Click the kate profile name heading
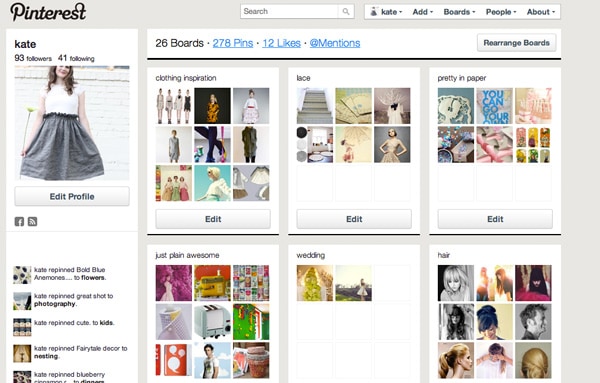Viewport: 600px width, 383px height. (25, 44)
